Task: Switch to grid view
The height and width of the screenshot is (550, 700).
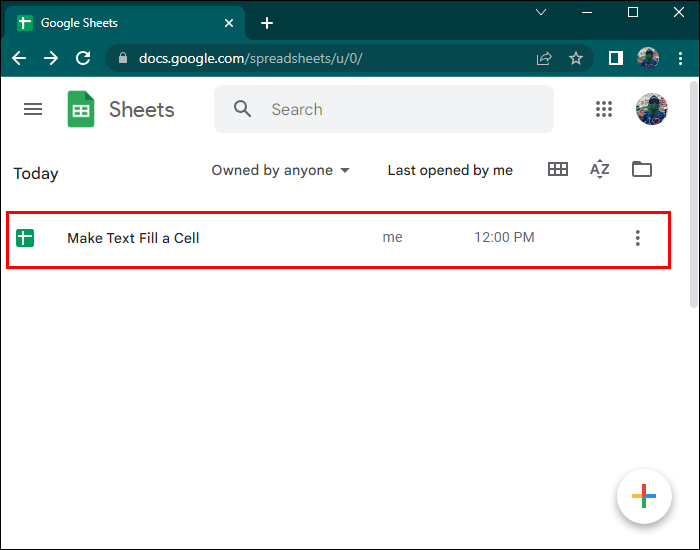Action: 558,170
